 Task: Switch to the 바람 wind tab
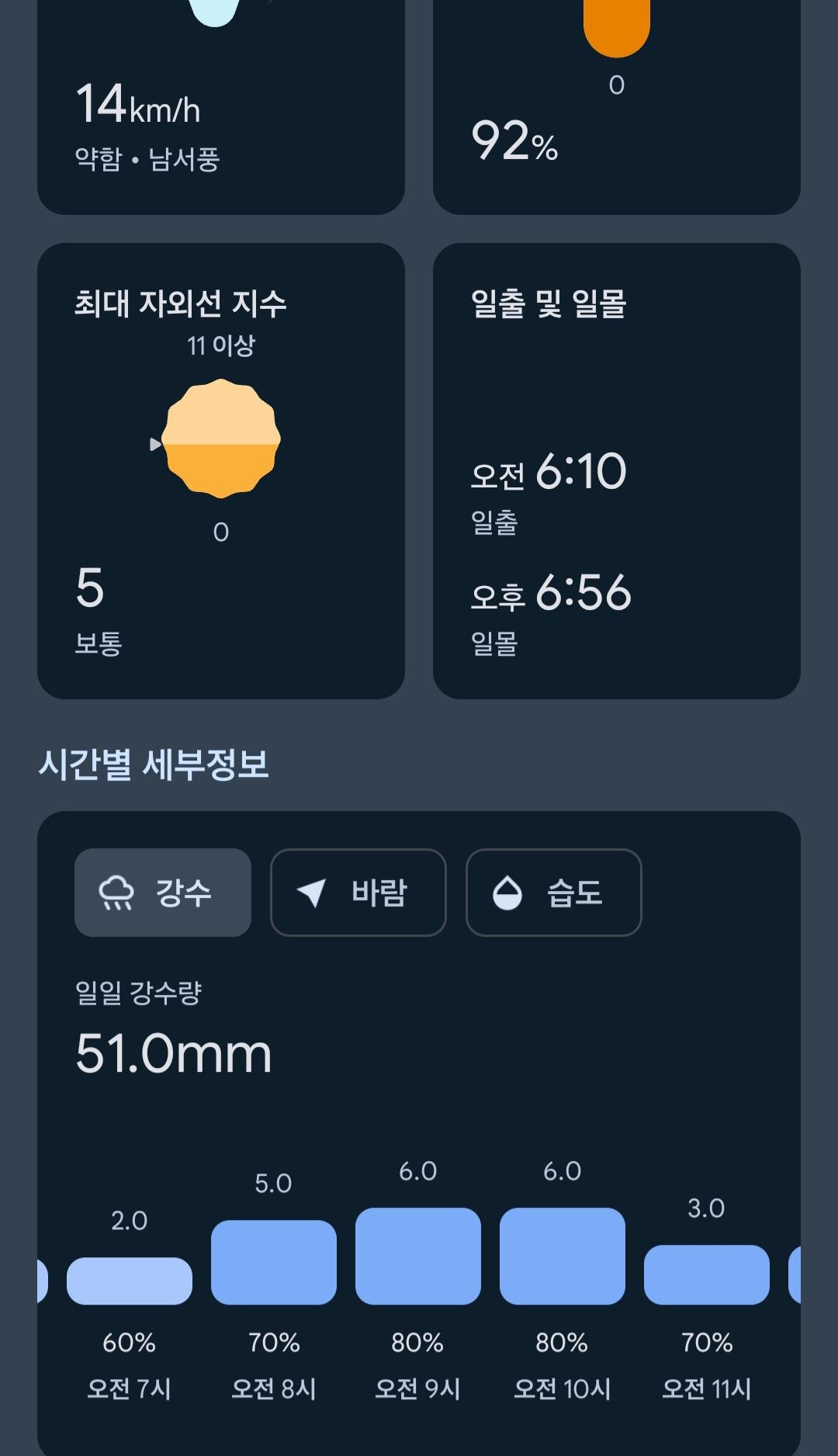358,893
